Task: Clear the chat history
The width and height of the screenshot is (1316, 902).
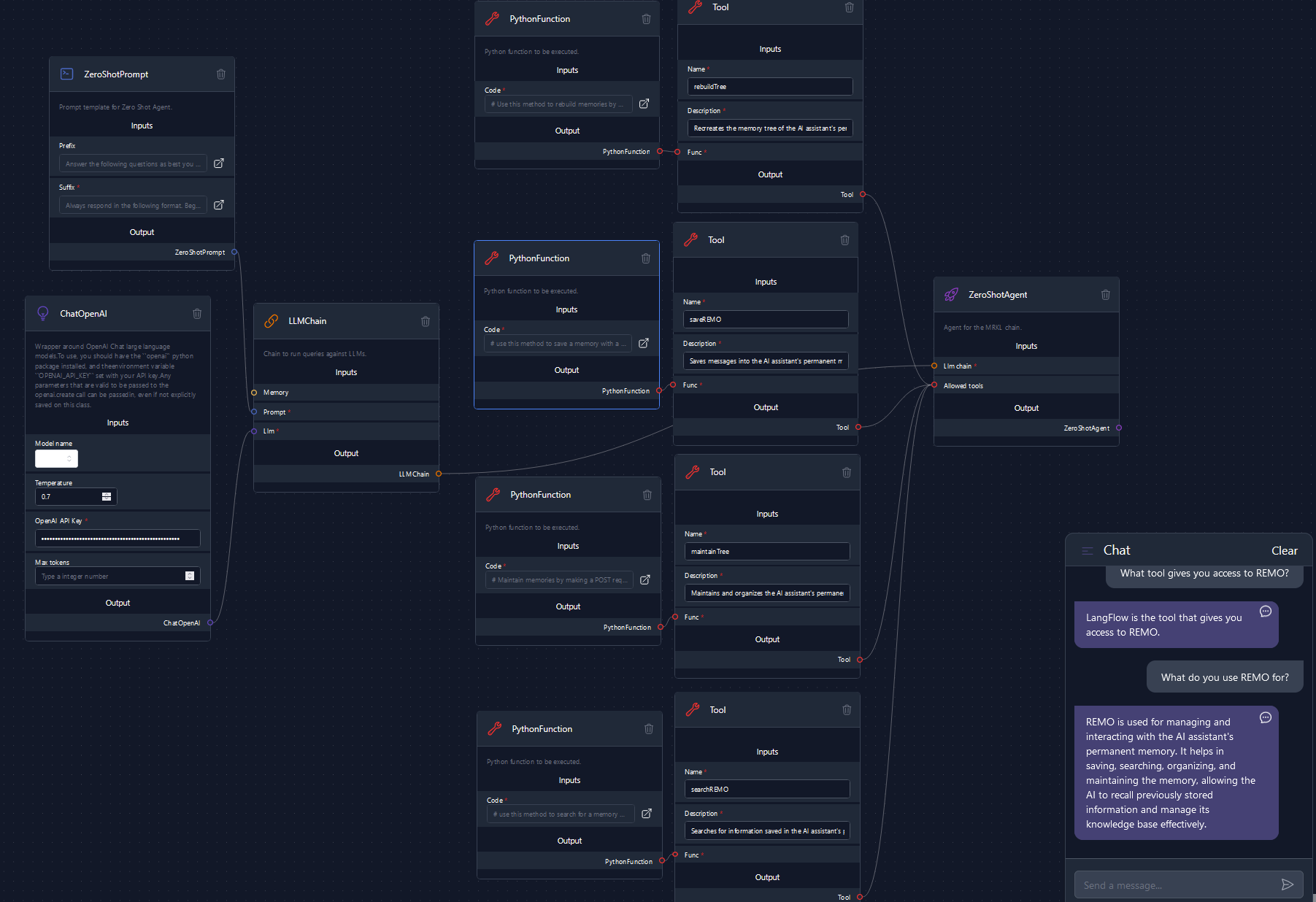Action: (x=1284, y=551)
